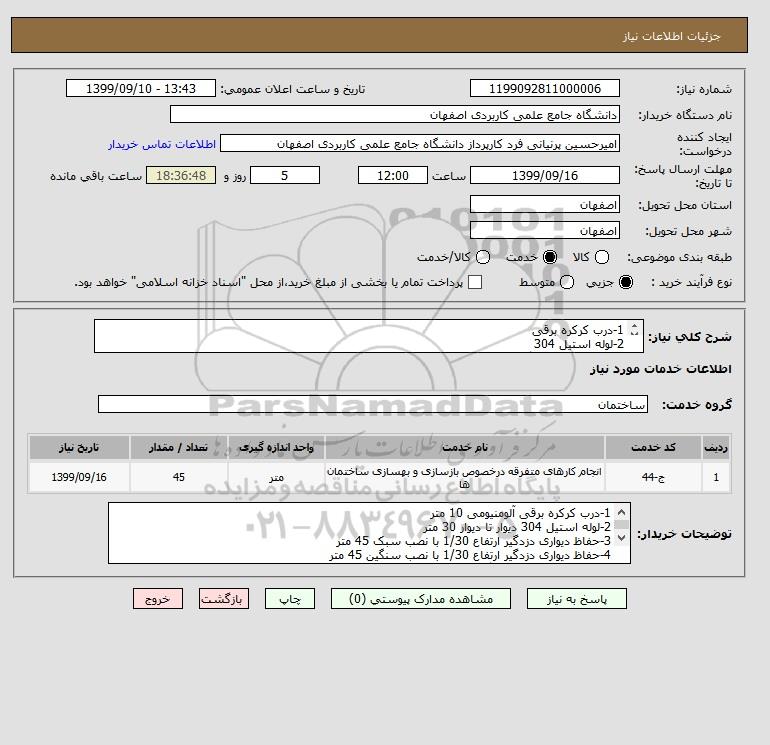Click the شماره نیاز field 1199092811000006
The image size is (770, 745).
[545, 89]
